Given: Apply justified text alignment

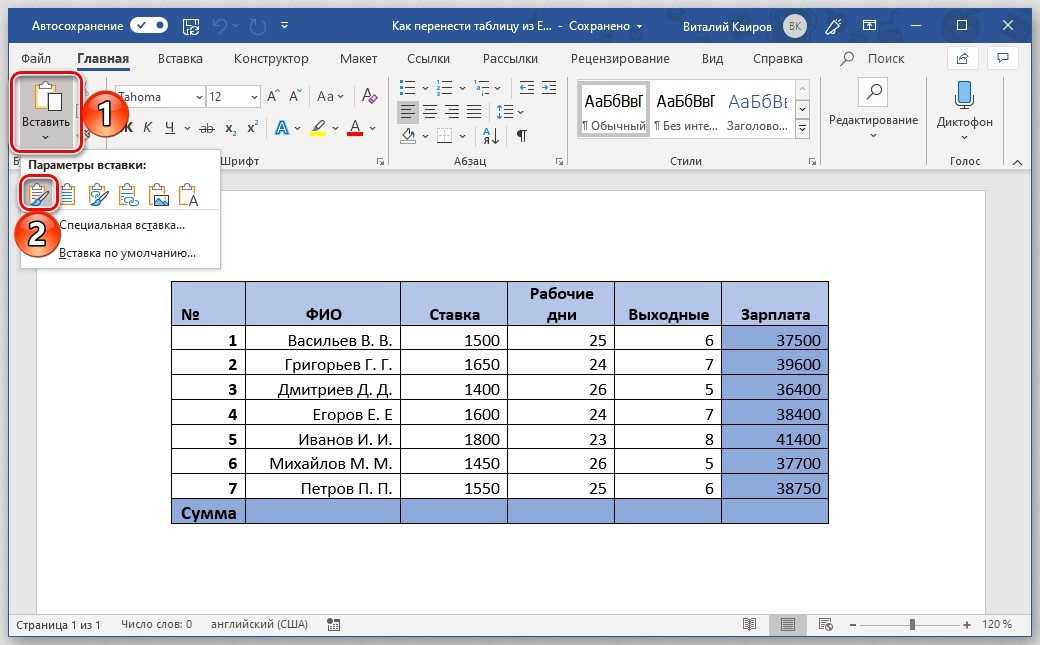Looking at the screenshot, I should coord(474,111).
